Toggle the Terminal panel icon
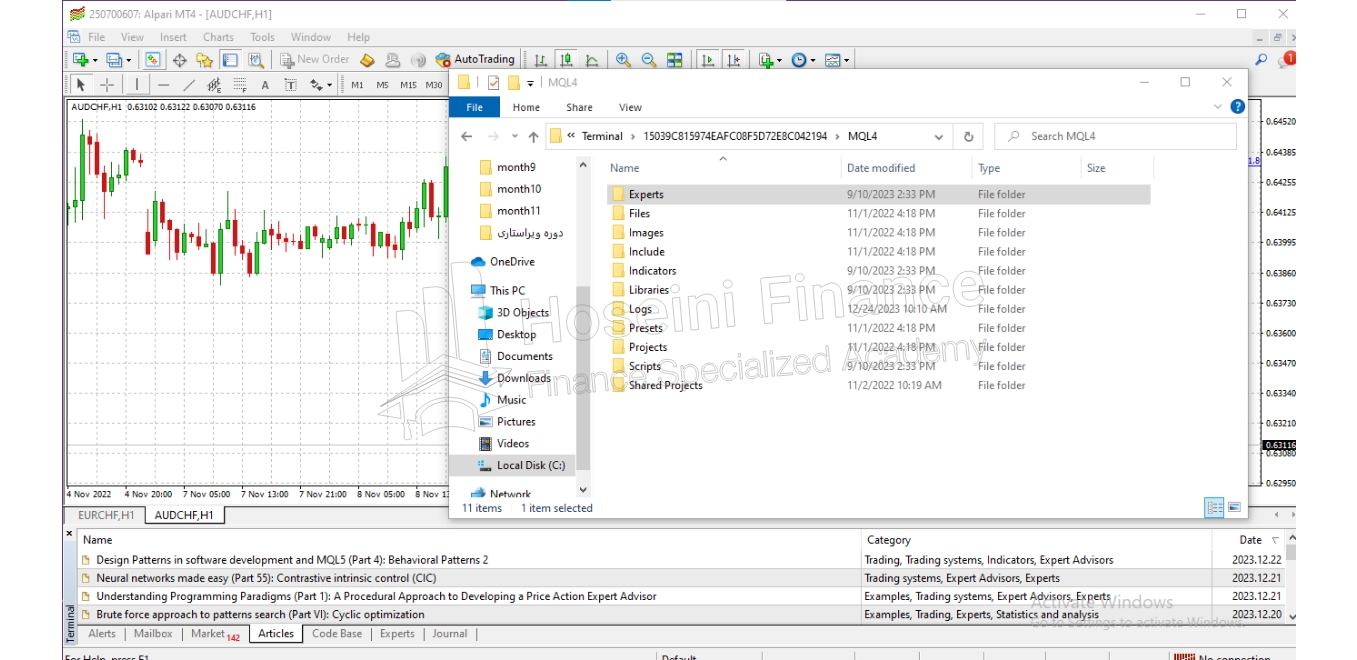This screenshot has height=660, width=1357. [x=231, y=60]
